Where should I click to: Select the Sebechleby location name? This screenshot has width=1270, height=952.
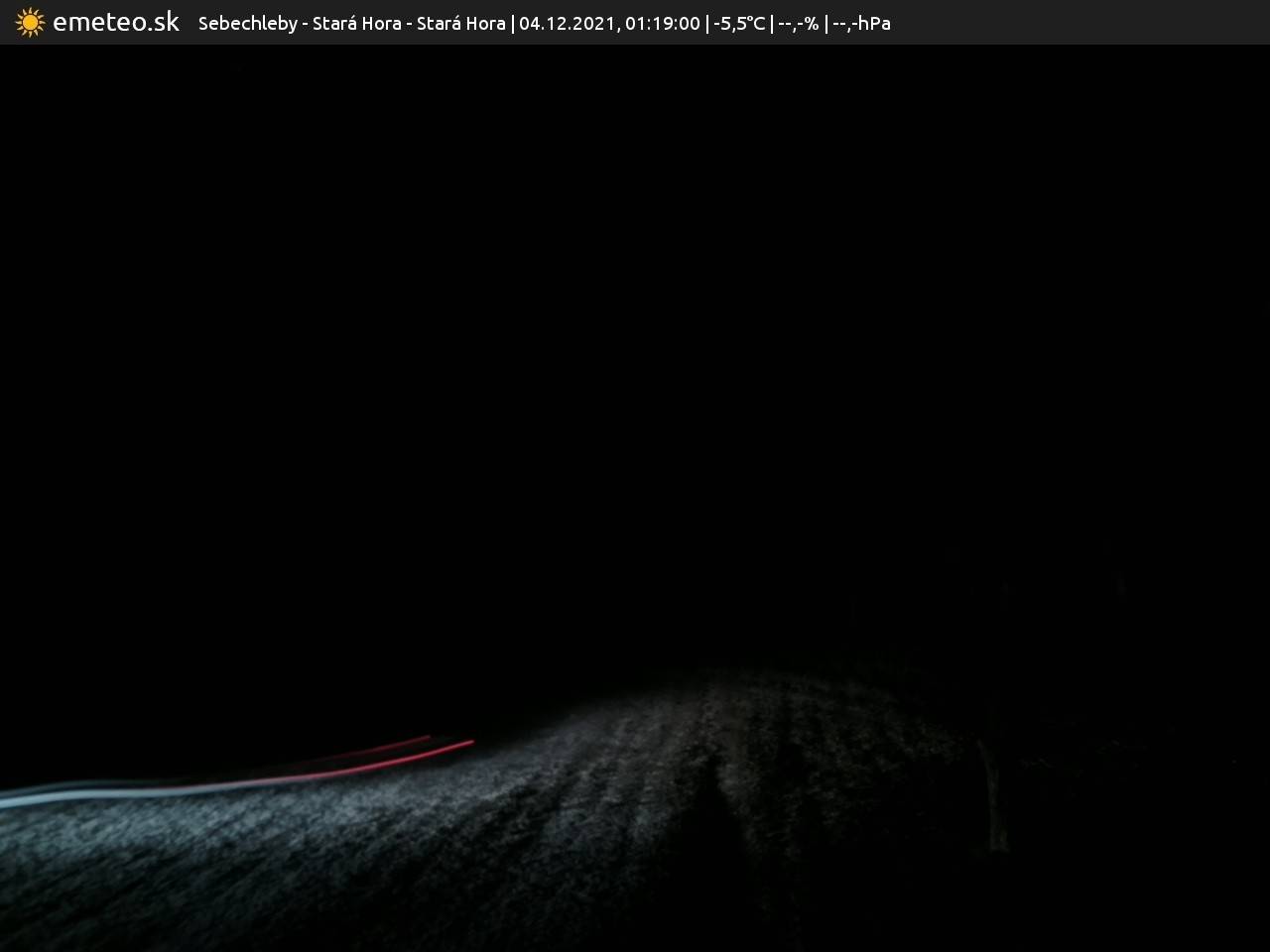[247, 23]
